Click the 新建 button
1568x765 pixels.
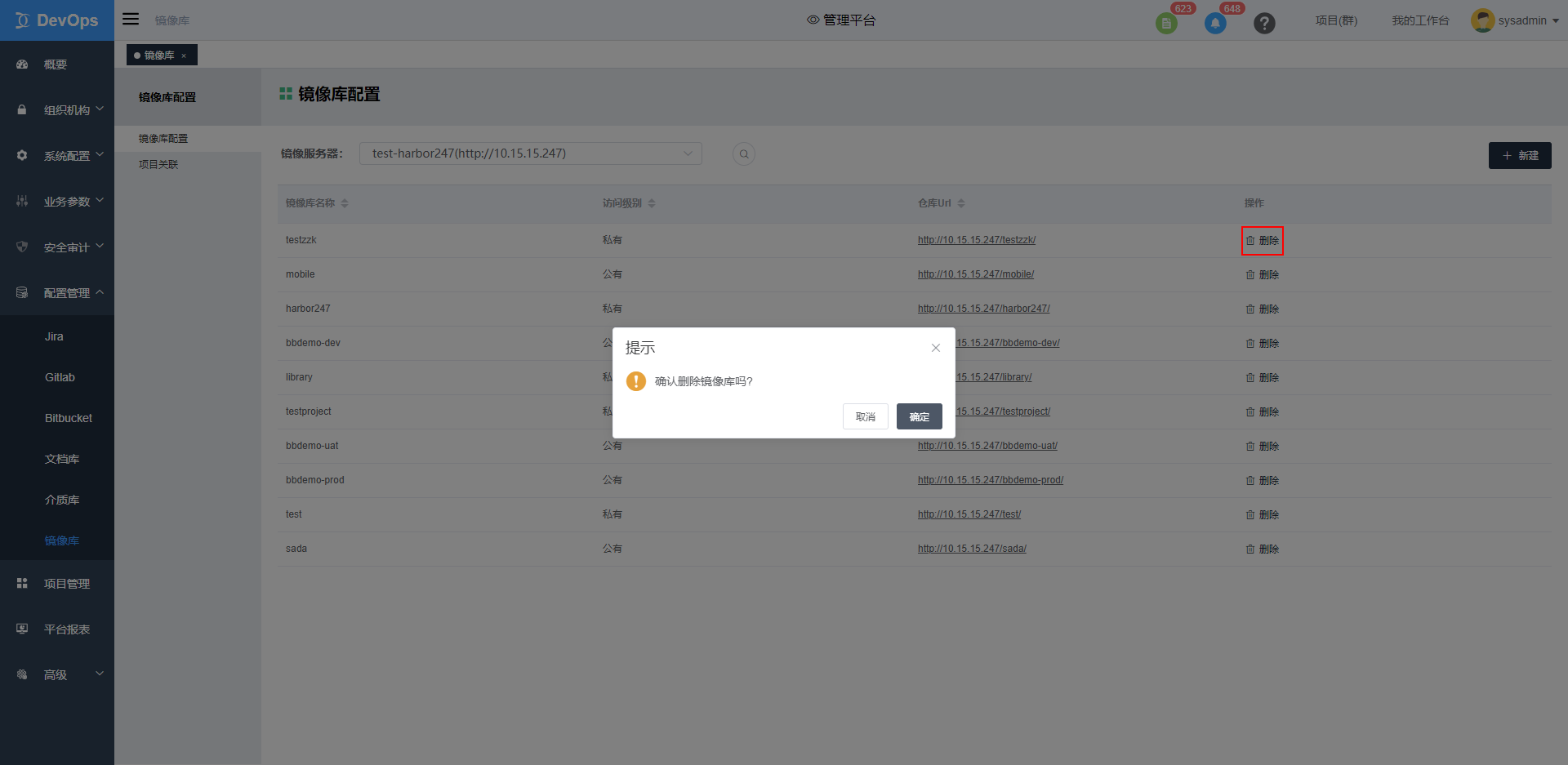[1520, 155]
